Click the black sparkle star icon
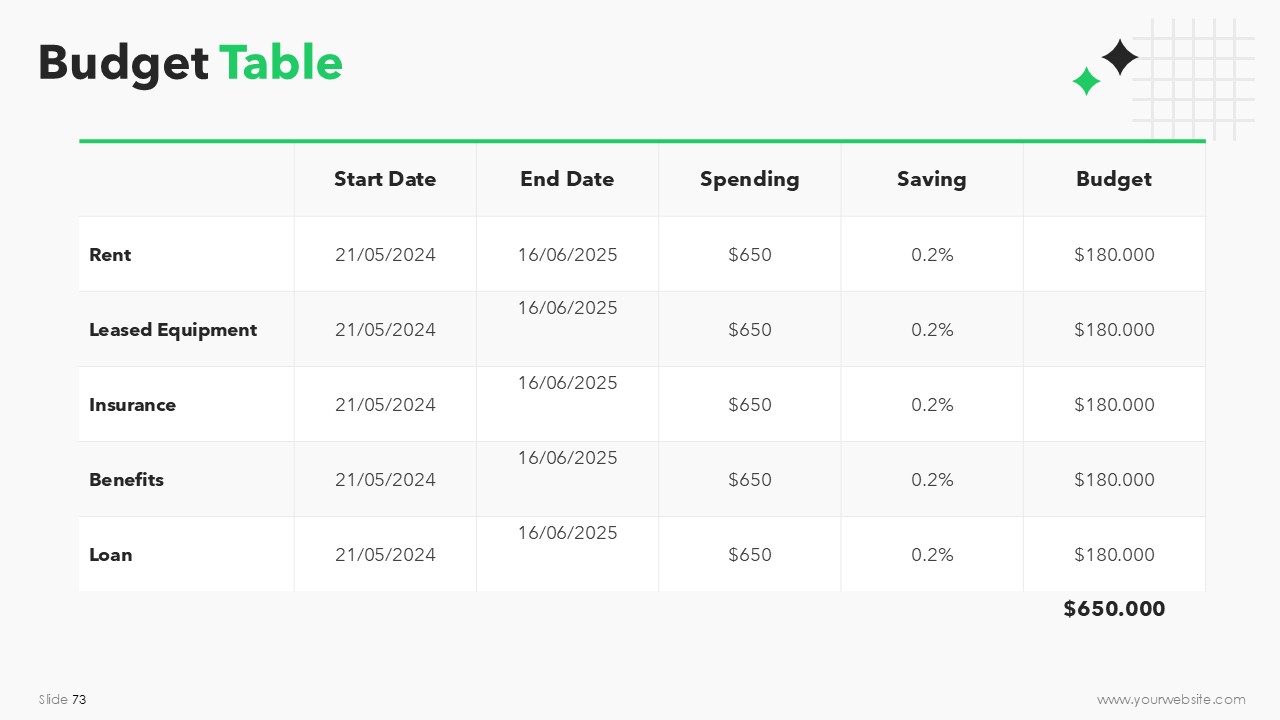This screenshot has width=1280, height=720. [x=1120, y=57]
